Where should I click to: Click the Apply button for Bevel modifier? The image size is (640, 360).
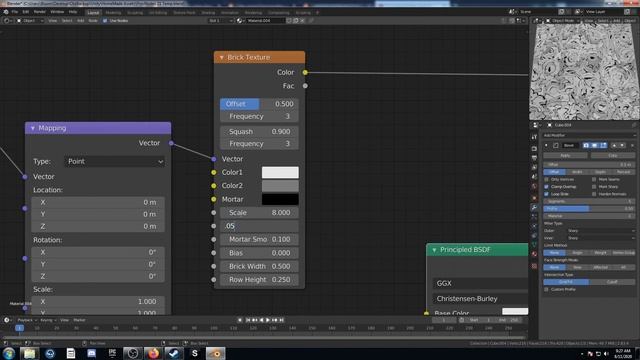566,156
